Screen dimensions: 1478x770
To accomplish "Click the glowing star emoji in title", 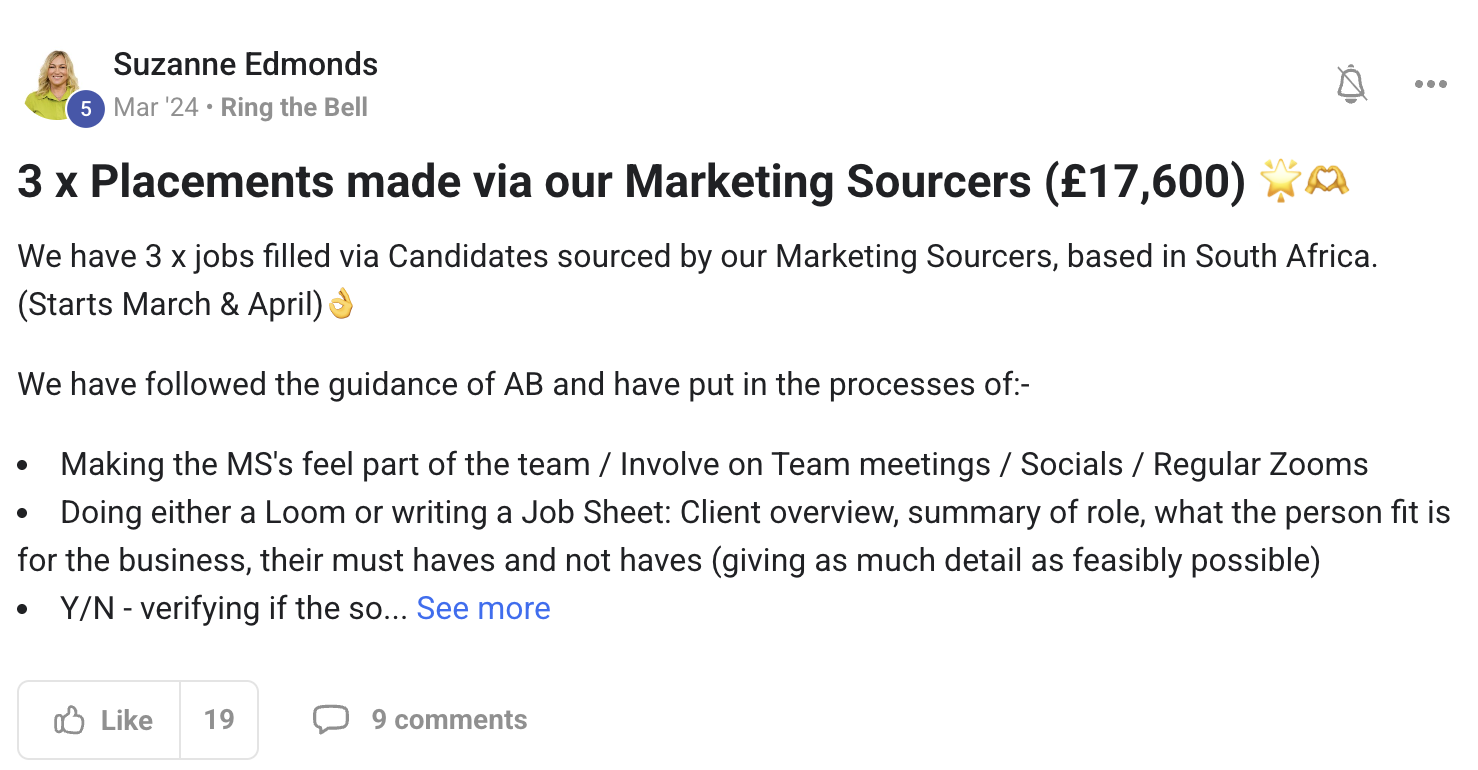I will point(1279,182).
